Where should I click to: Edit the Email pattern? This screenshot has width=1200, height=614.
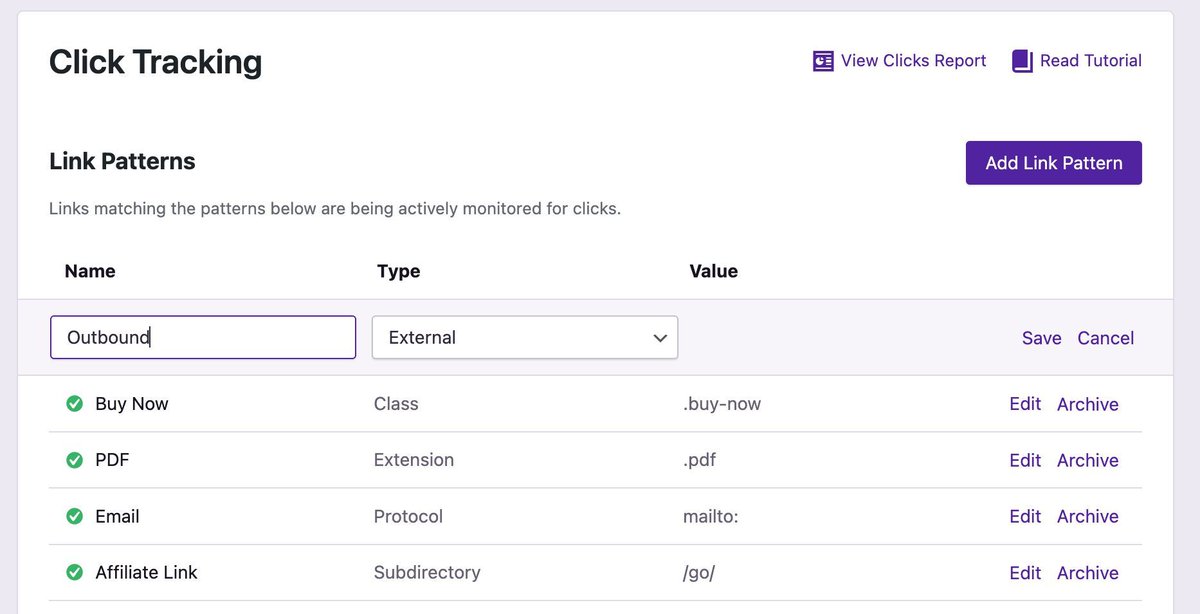coord(1025,516)
